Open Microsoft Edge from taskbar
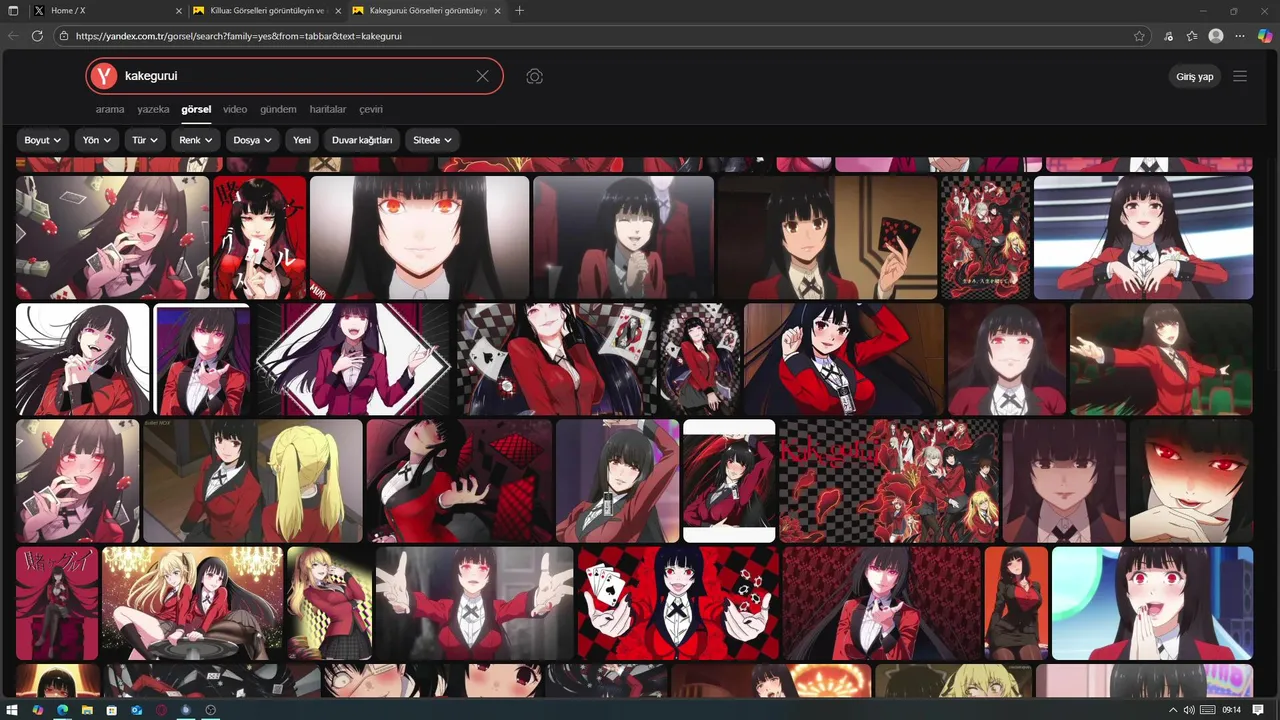The width and height of the screenshot is (1280, 720). (x=62, y=710)
